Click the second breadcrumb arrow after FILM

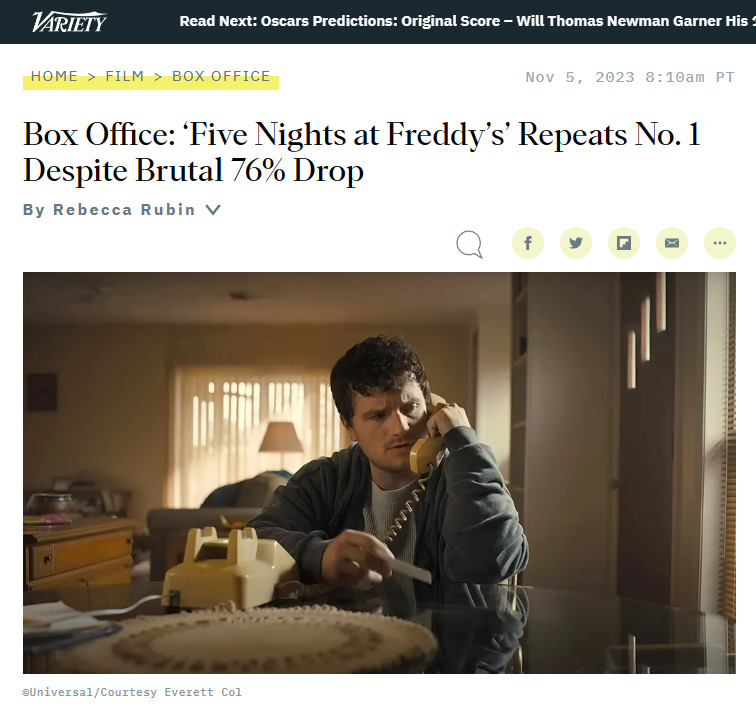(x=158, y=77)
